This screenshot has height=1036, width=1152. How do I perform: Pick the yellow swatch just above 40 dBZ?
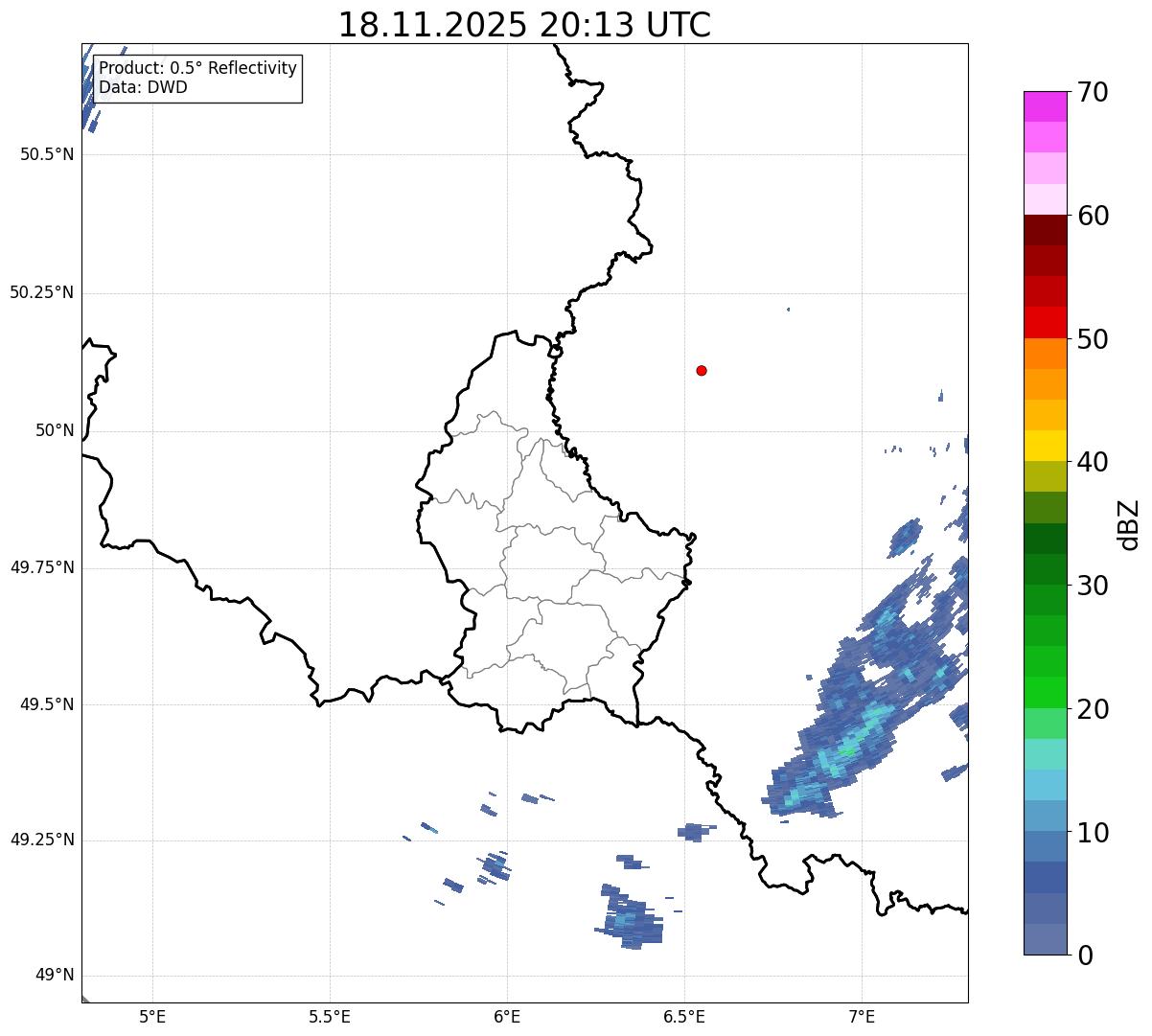click(x=1046, y=446)
